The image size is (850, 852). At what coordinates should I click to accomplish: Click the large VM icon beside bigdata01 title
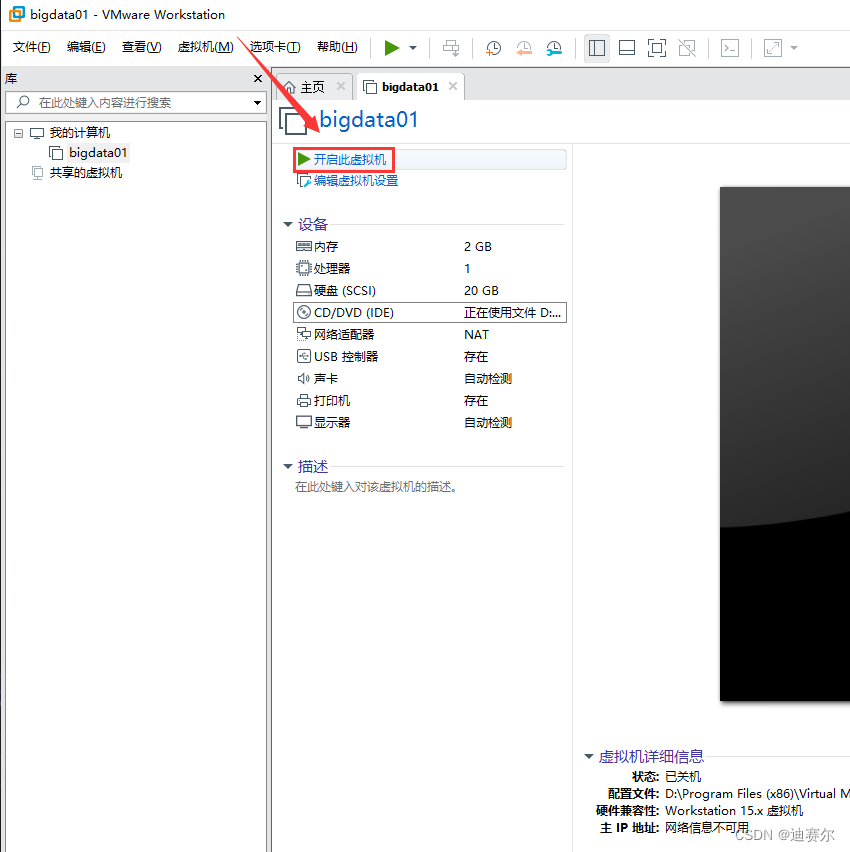click(x=293, y=120)
